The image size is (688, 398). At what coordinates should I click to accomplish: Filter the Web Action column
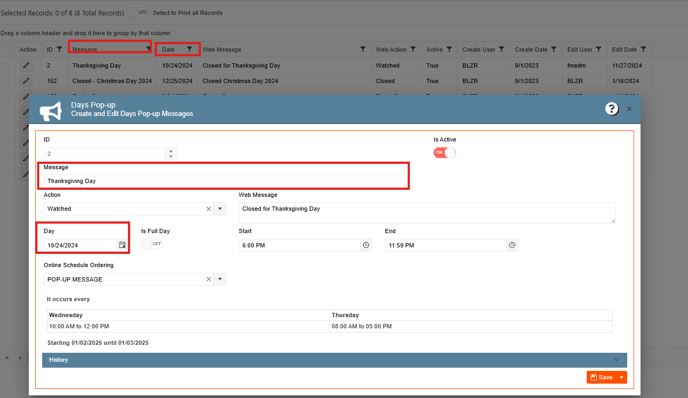pyautogui.click(x=413, y=49)
